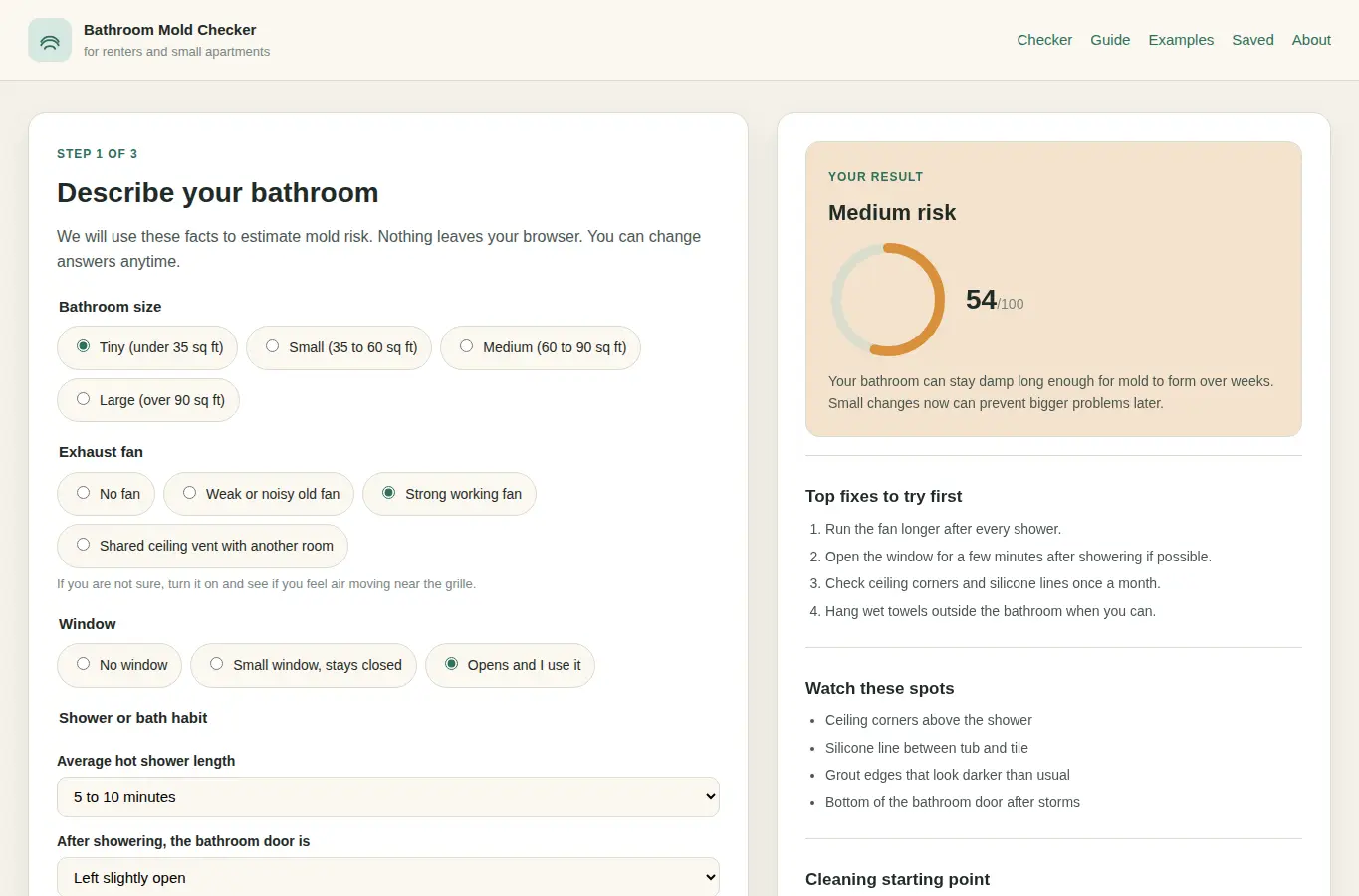Select Tiny (under 35 sq ft) size
The width and height of the screenshot is (1359, 896).
[147, 347]
